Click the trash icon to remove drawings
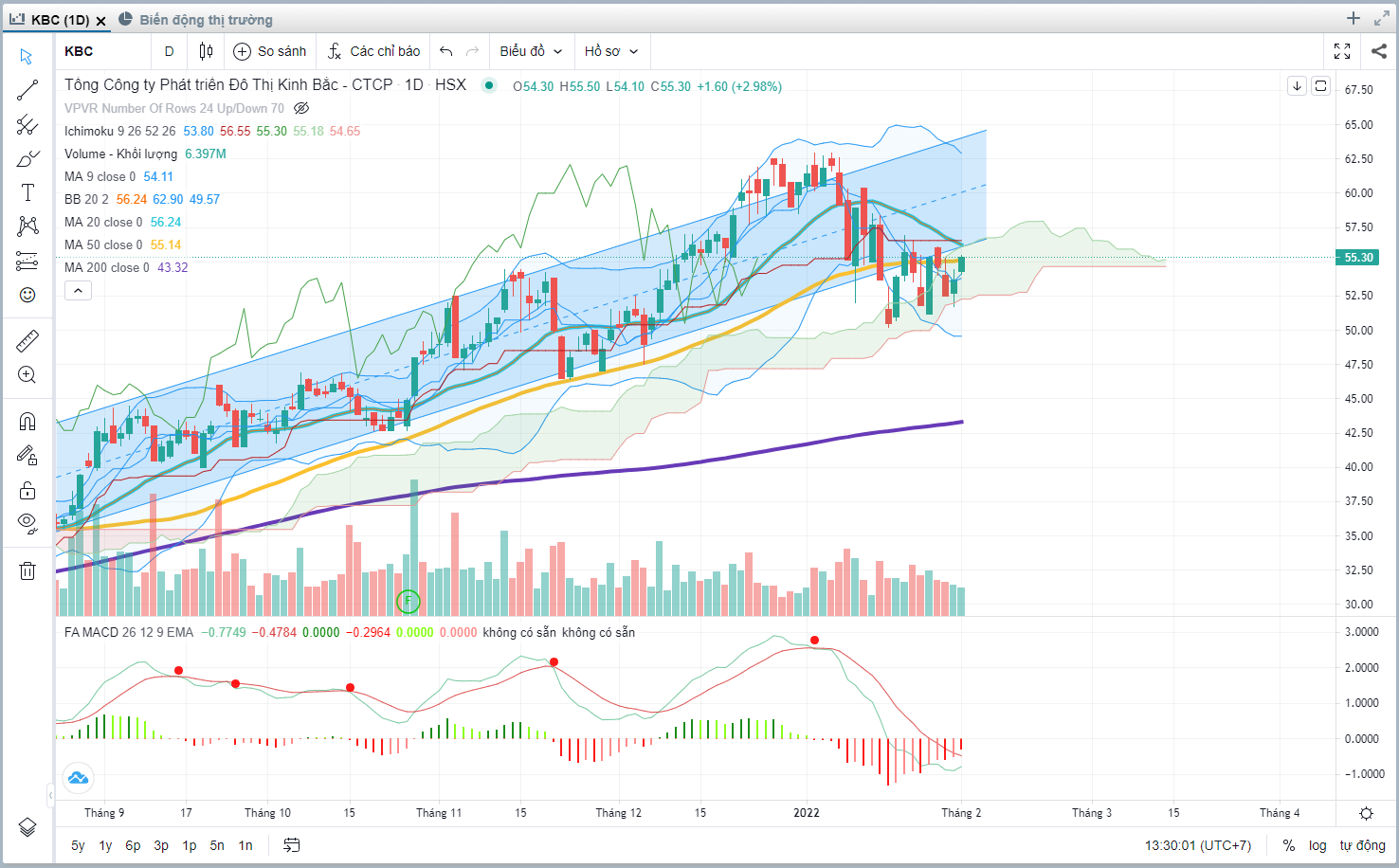 [27, 570]
